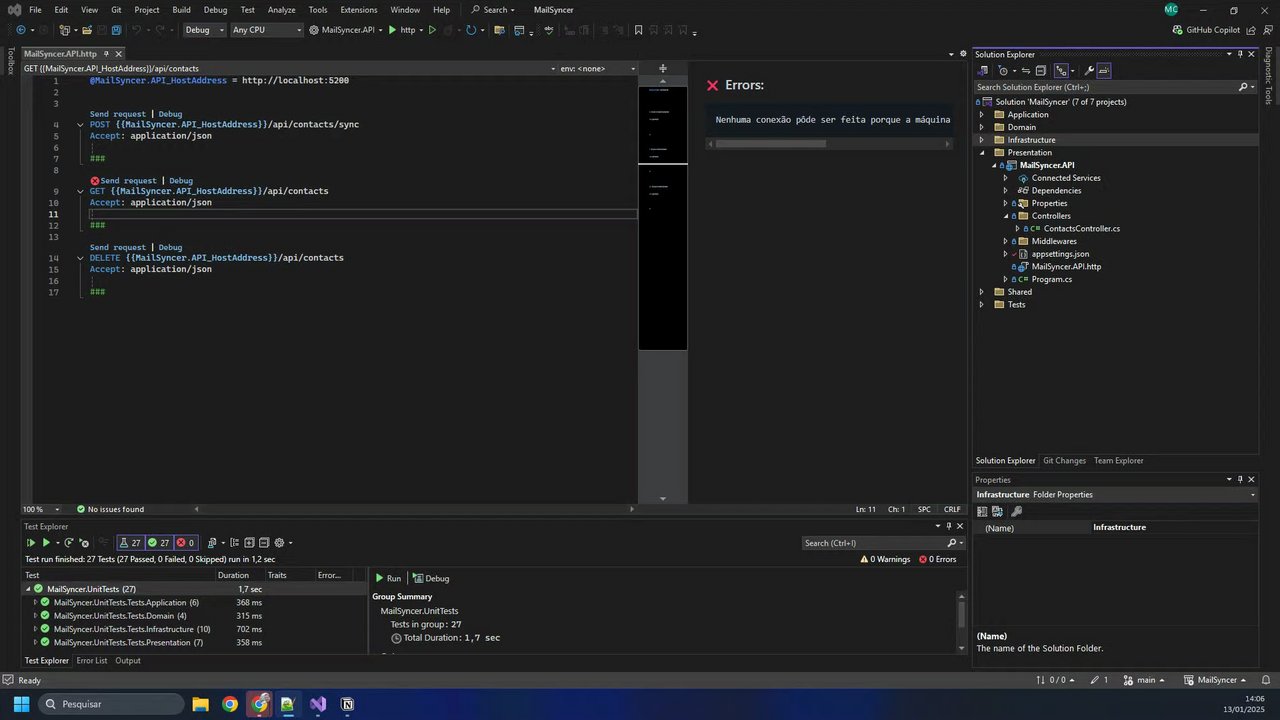Click Debug button in test Group Summary pane

[x=431, y=579]
